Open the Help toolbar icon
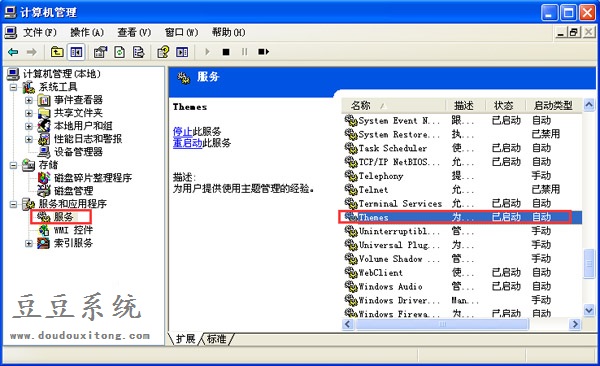Screen dimensions: 600x366 (163, 52)
